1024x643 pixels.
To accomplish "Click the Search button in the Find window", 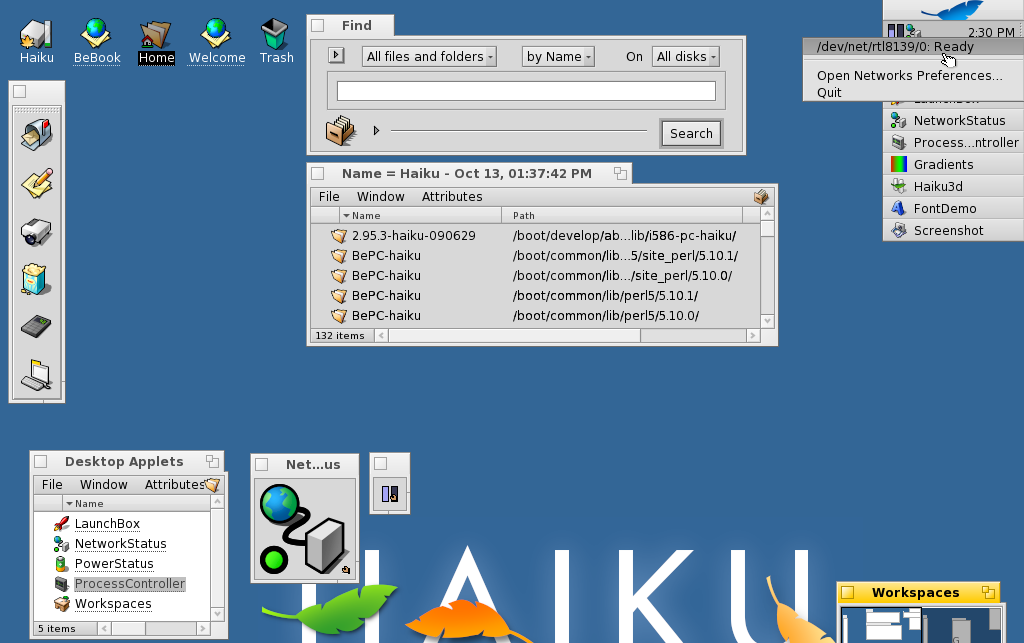I will click(x=690, y=133).
